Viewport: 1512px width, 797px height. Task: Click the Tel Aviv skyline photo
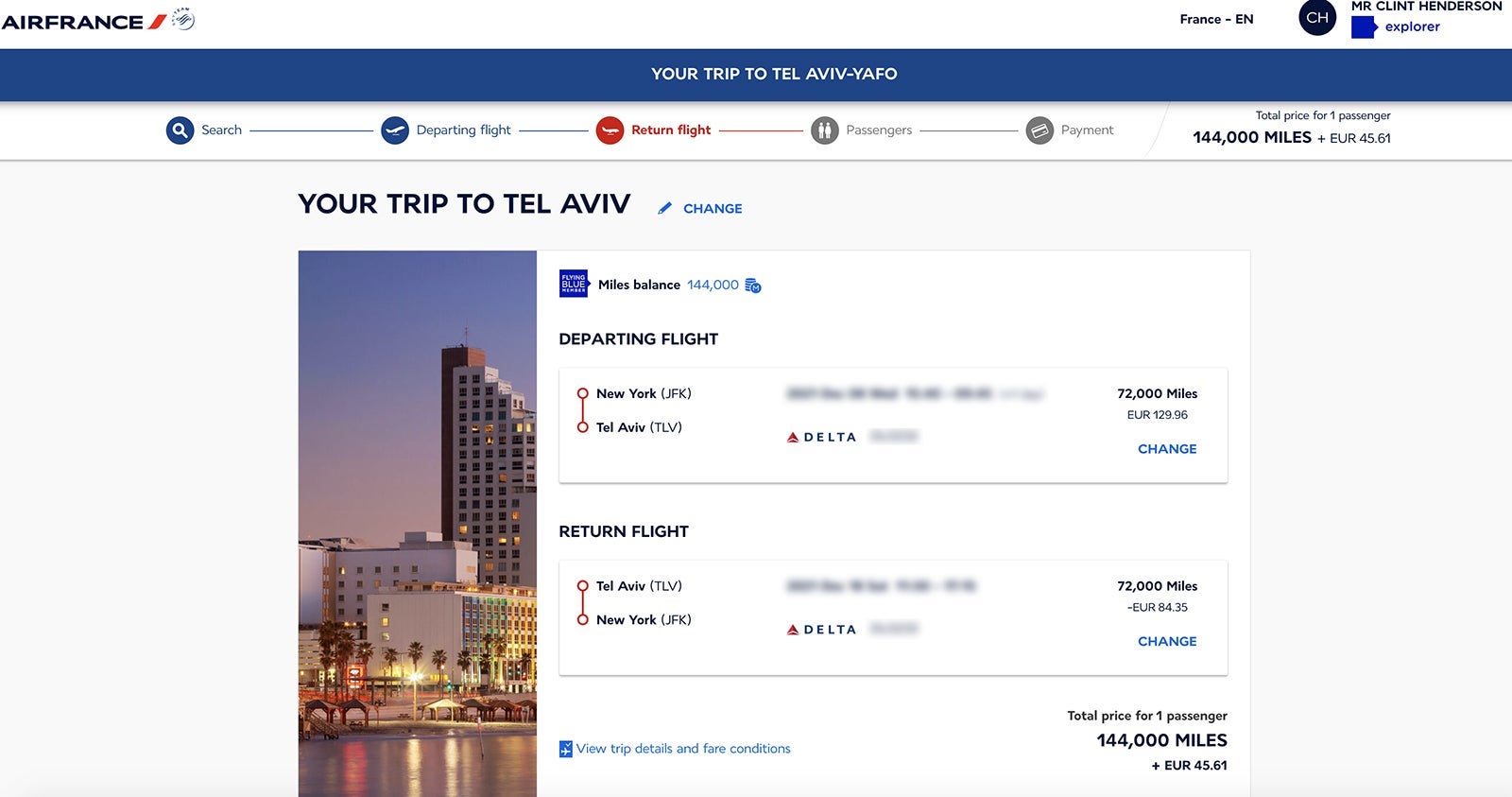pos(418,524)
